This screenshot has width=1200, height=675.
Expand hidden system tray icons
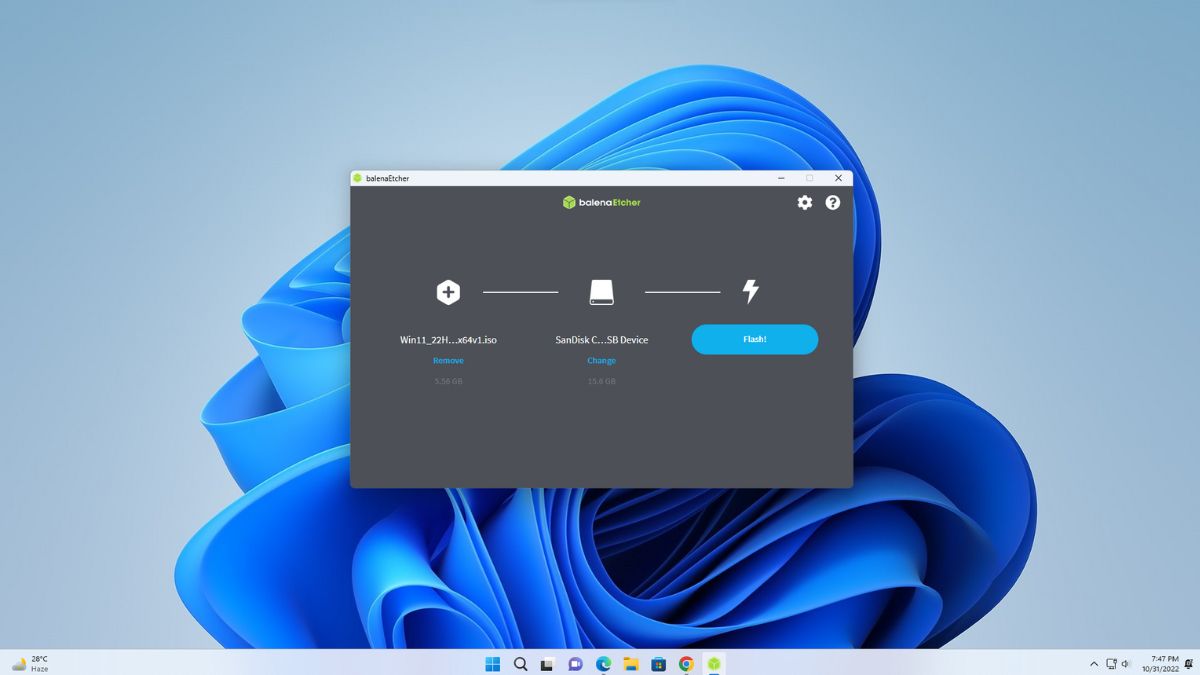point(1094,663)
